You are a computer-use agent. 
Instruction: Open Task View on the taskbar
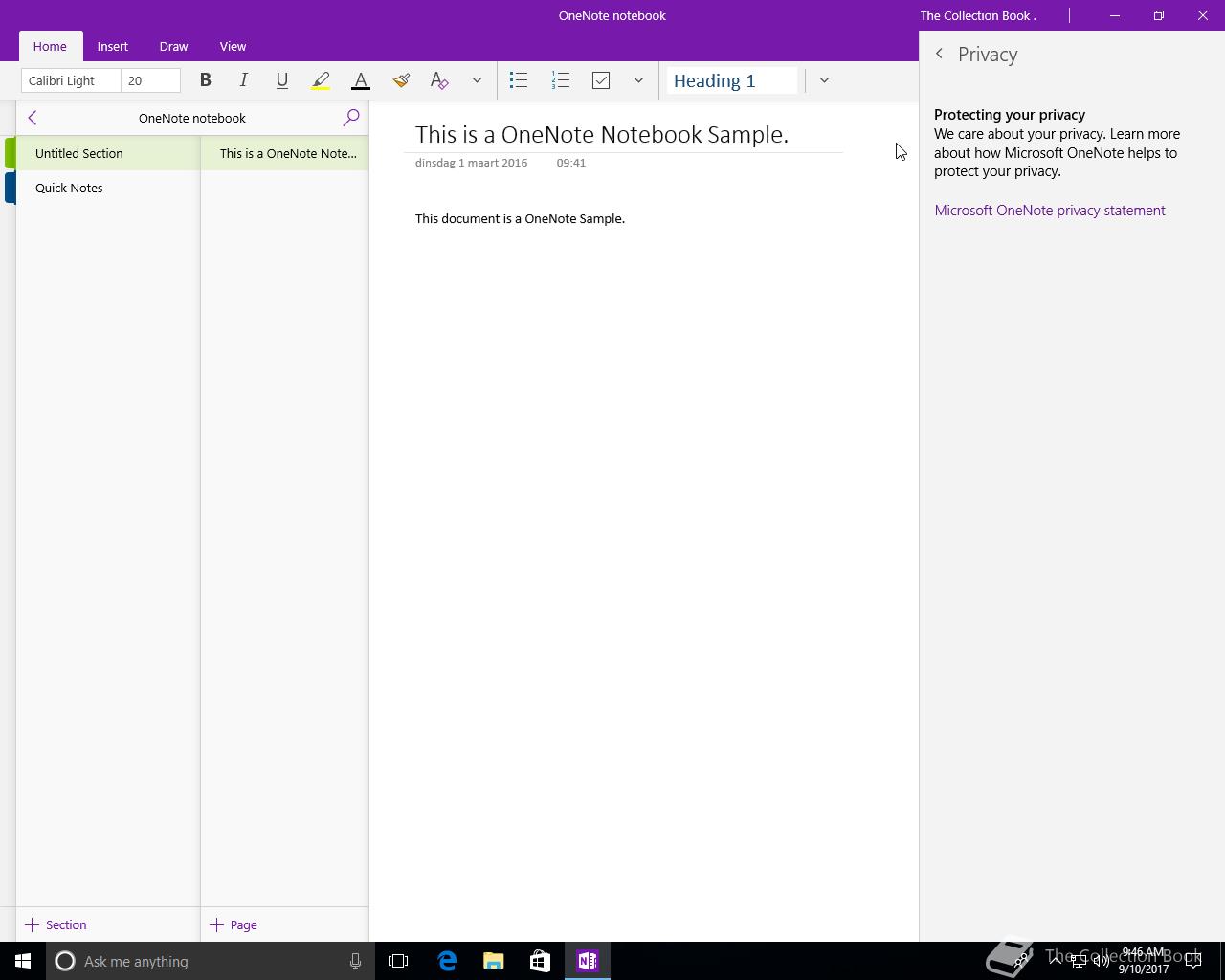[398, 961]
